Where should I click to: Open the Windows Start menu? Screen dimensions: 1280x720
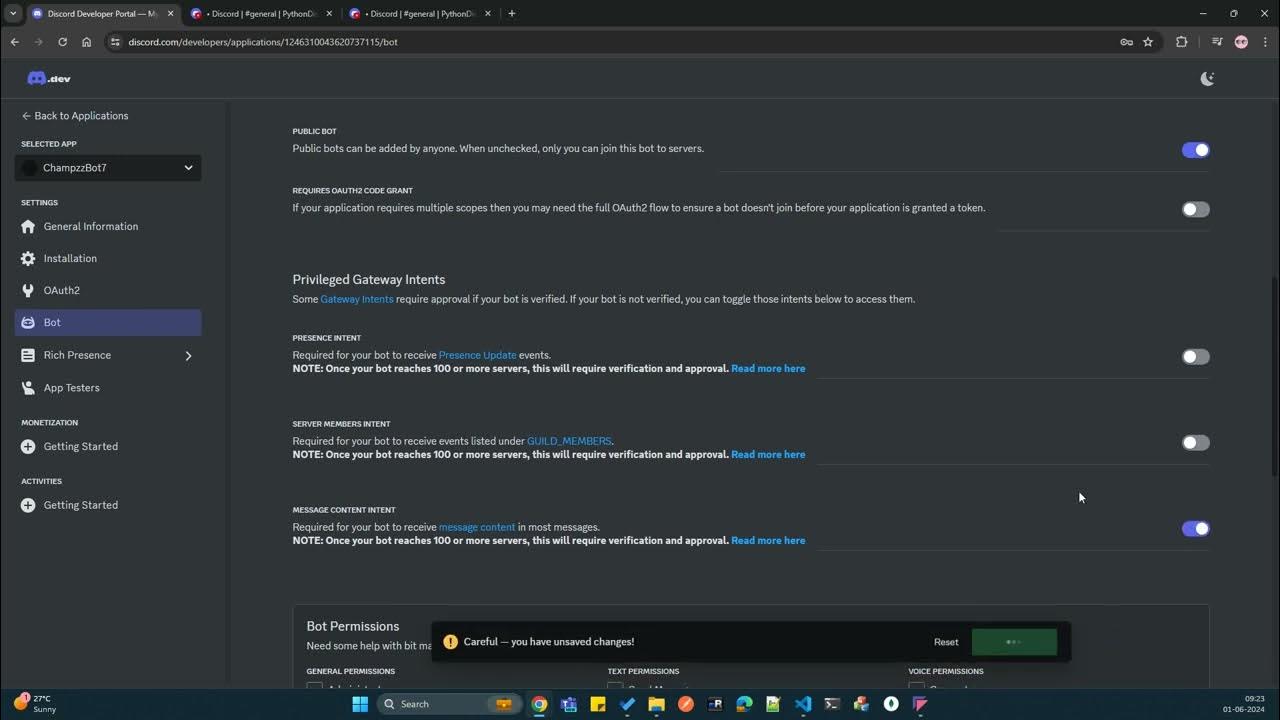point(360,704)
